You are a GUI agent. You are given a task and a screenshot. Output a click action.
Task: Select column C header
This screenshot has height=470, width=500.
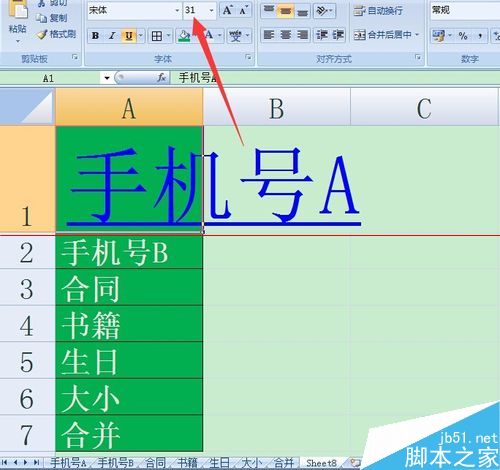(x=425, y=107)
